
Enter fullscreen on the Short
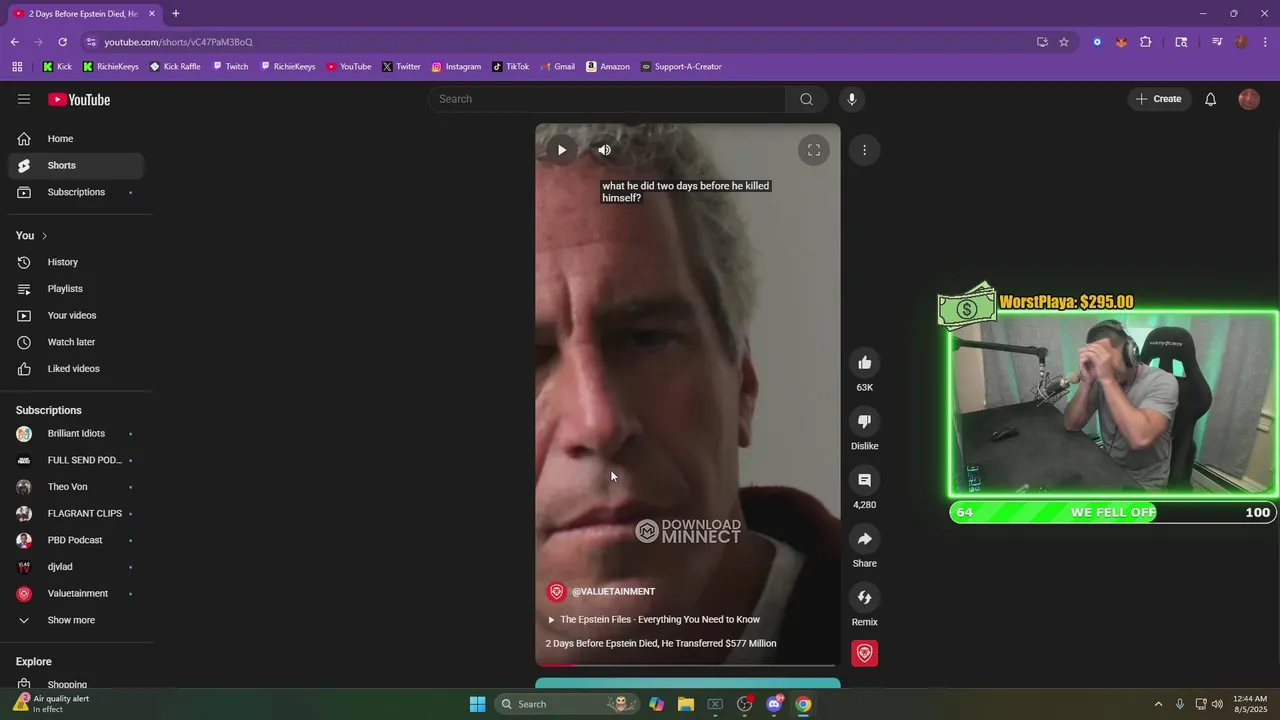coord(814,150)
